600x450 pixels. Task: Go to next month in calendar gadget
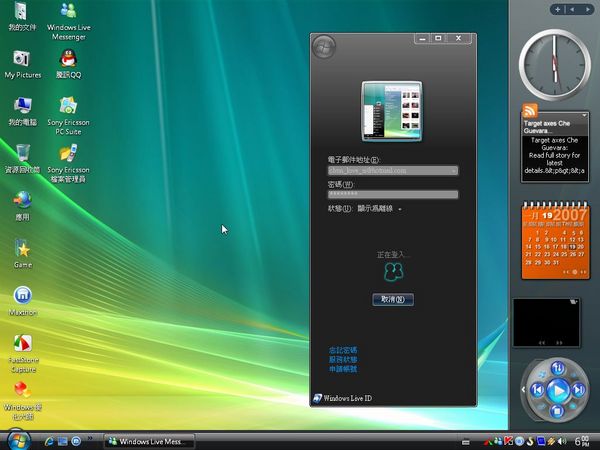click(x=583, y=272)
